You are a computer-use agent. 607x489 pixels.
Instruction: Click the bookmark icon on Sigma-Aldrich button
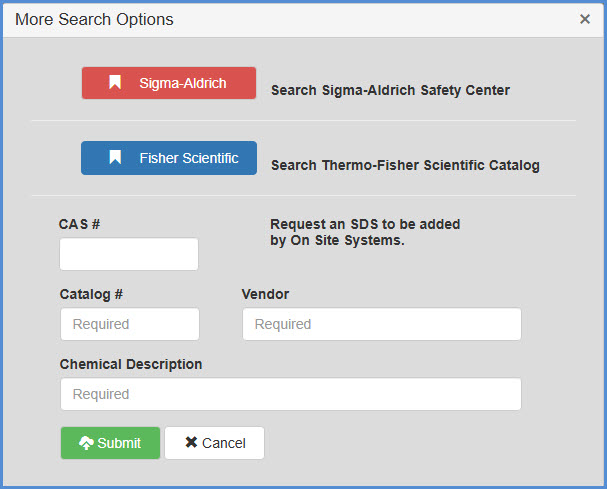point(115,83)
